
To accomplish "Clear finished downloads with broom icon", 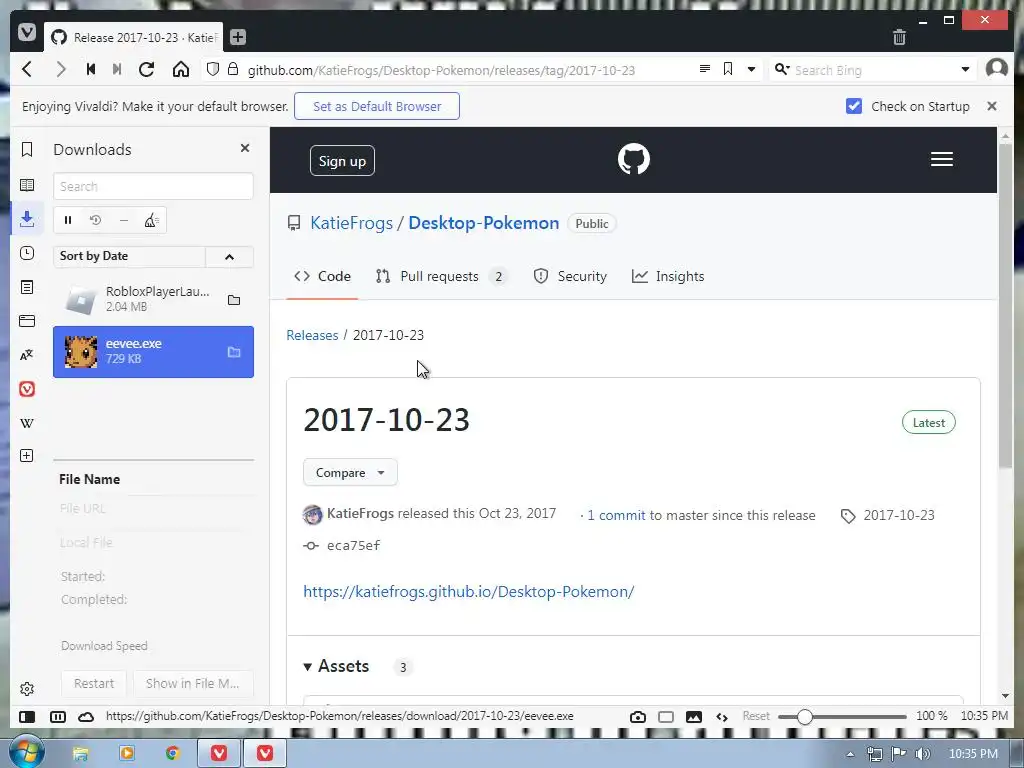I will [152, 220].
